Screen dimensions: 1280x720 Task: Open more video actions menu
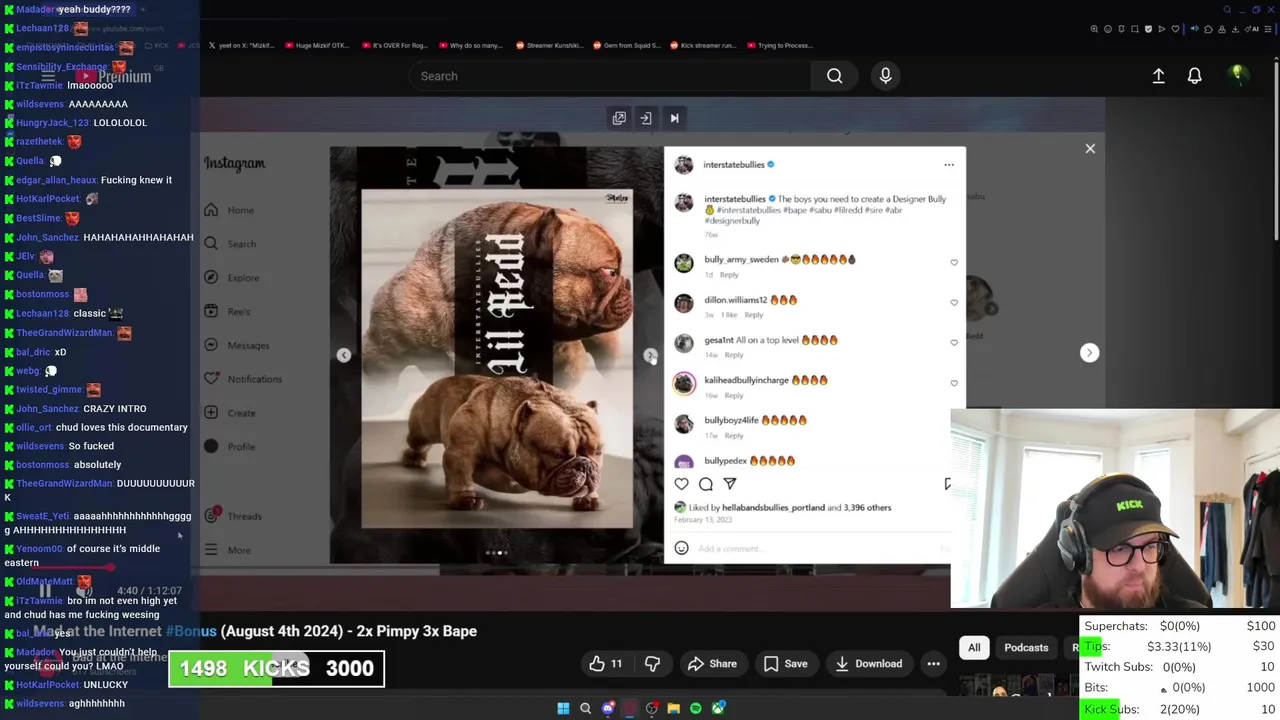933,664
